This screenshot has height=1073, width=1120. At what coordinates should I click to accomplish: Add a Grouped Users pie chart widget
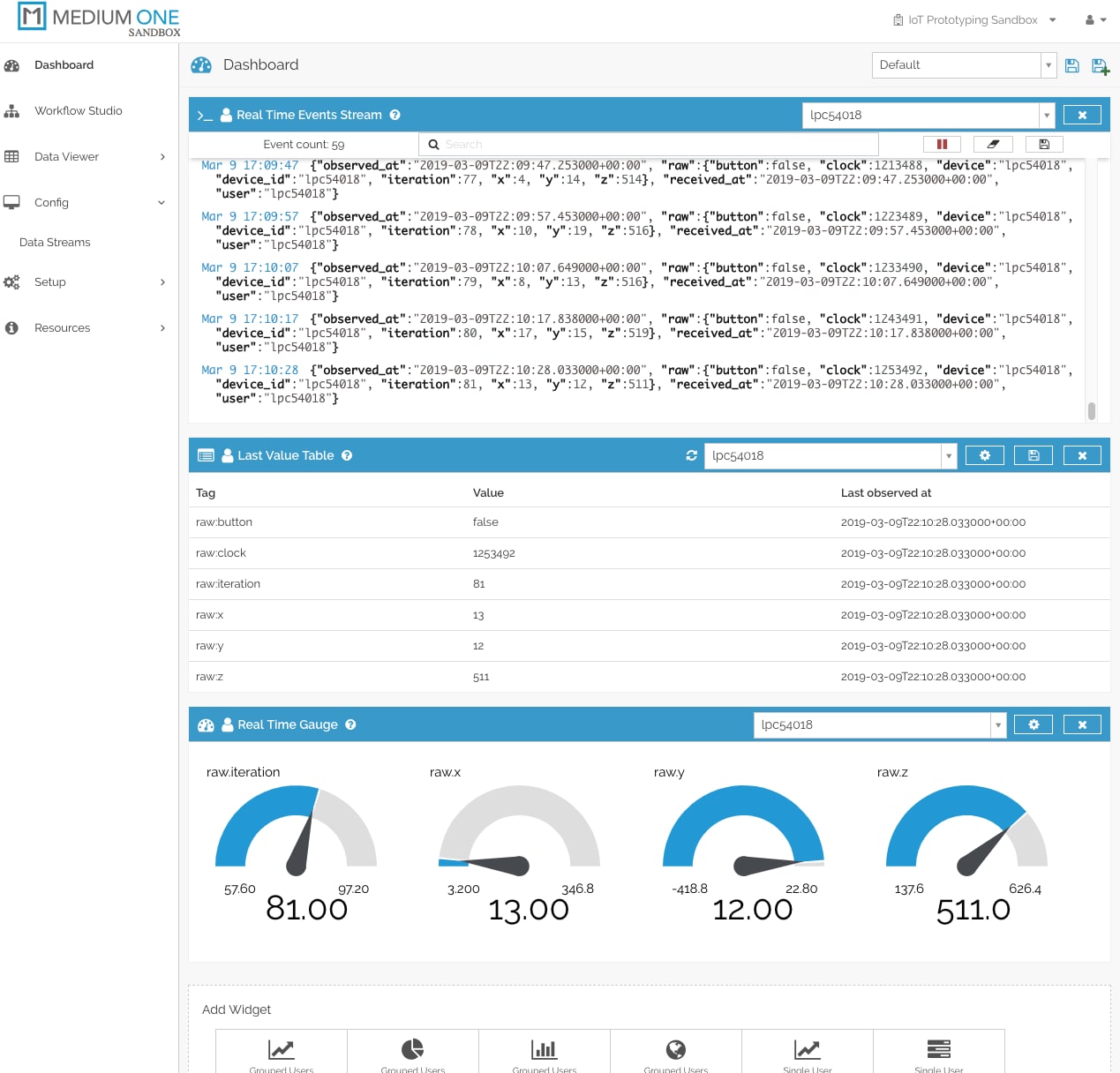(x=412, y=1052)
